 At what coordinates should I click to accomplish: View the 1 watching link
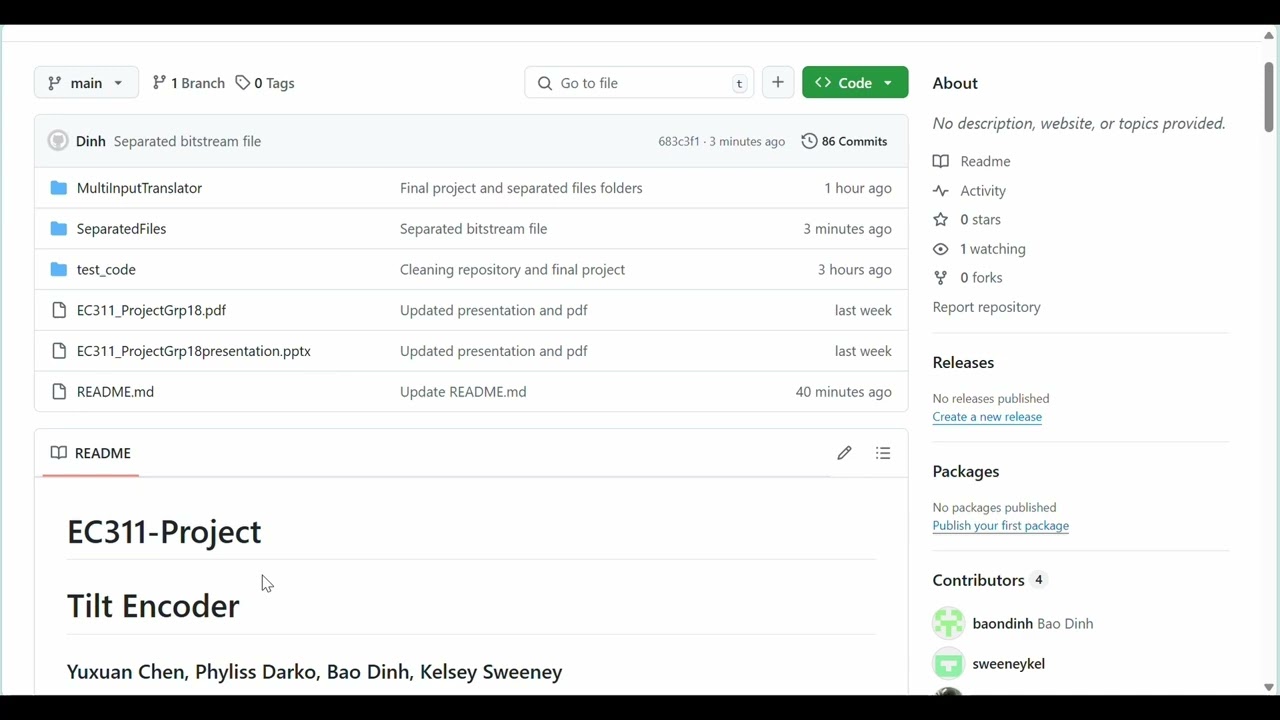point(979,249)
